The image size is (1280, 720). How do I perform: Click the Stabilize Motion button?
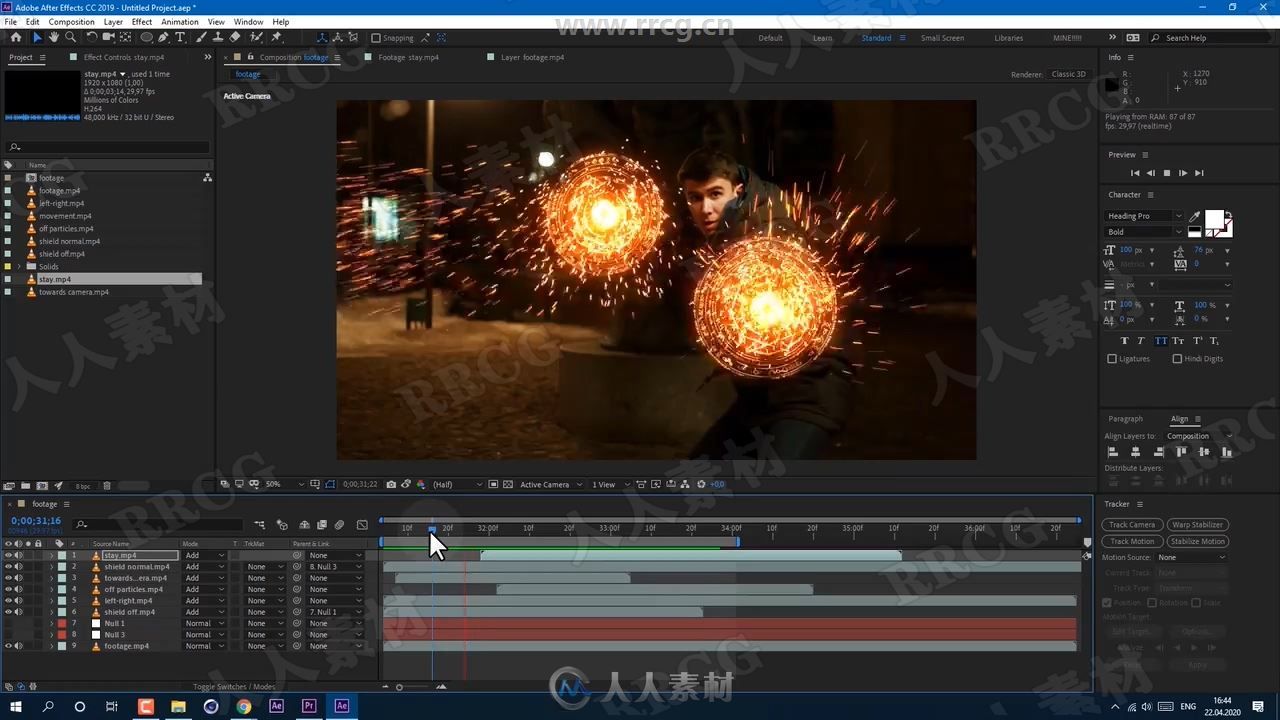[x=1197, y=541]
